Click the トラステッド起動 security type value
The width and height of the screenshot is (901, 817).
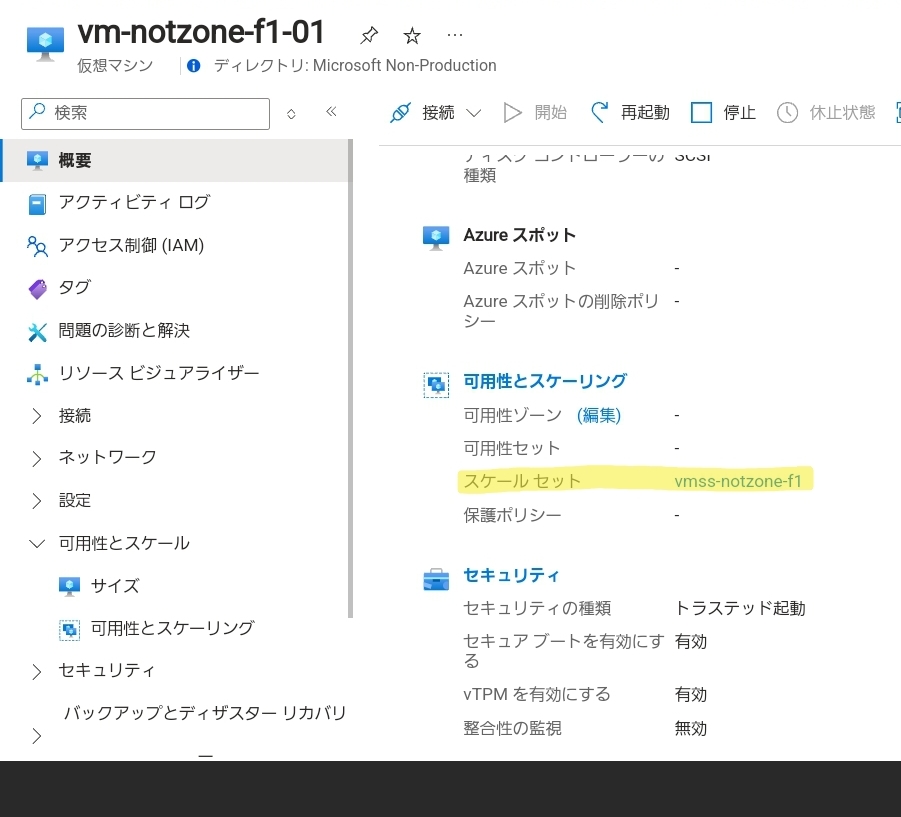point(740,608)
